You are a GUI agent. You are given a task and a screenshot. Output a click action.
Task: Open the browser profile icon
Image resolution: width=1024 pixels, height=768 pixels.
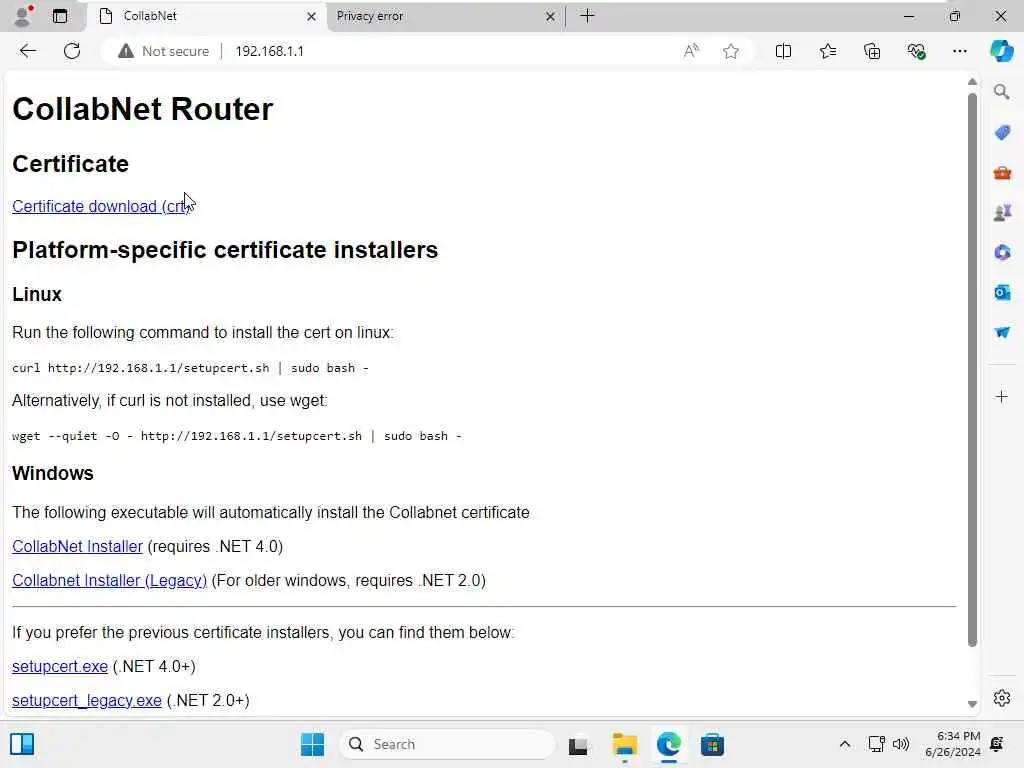click(x=24, y=16)
